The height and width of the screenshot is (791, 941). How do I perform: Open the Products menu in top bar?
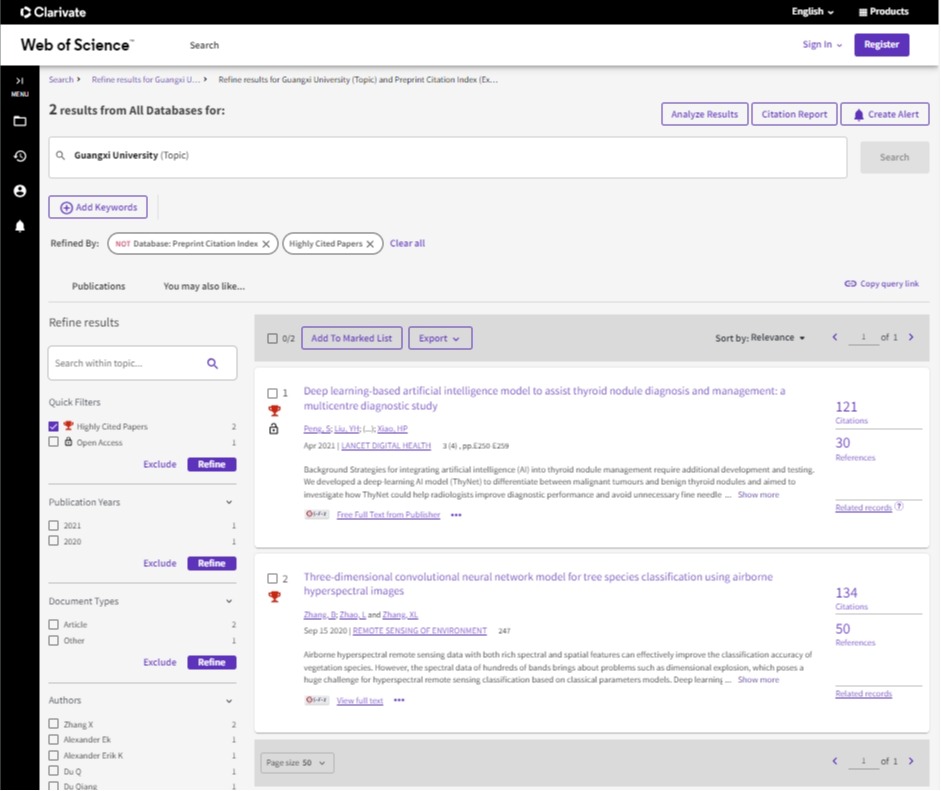coord(884,12)
